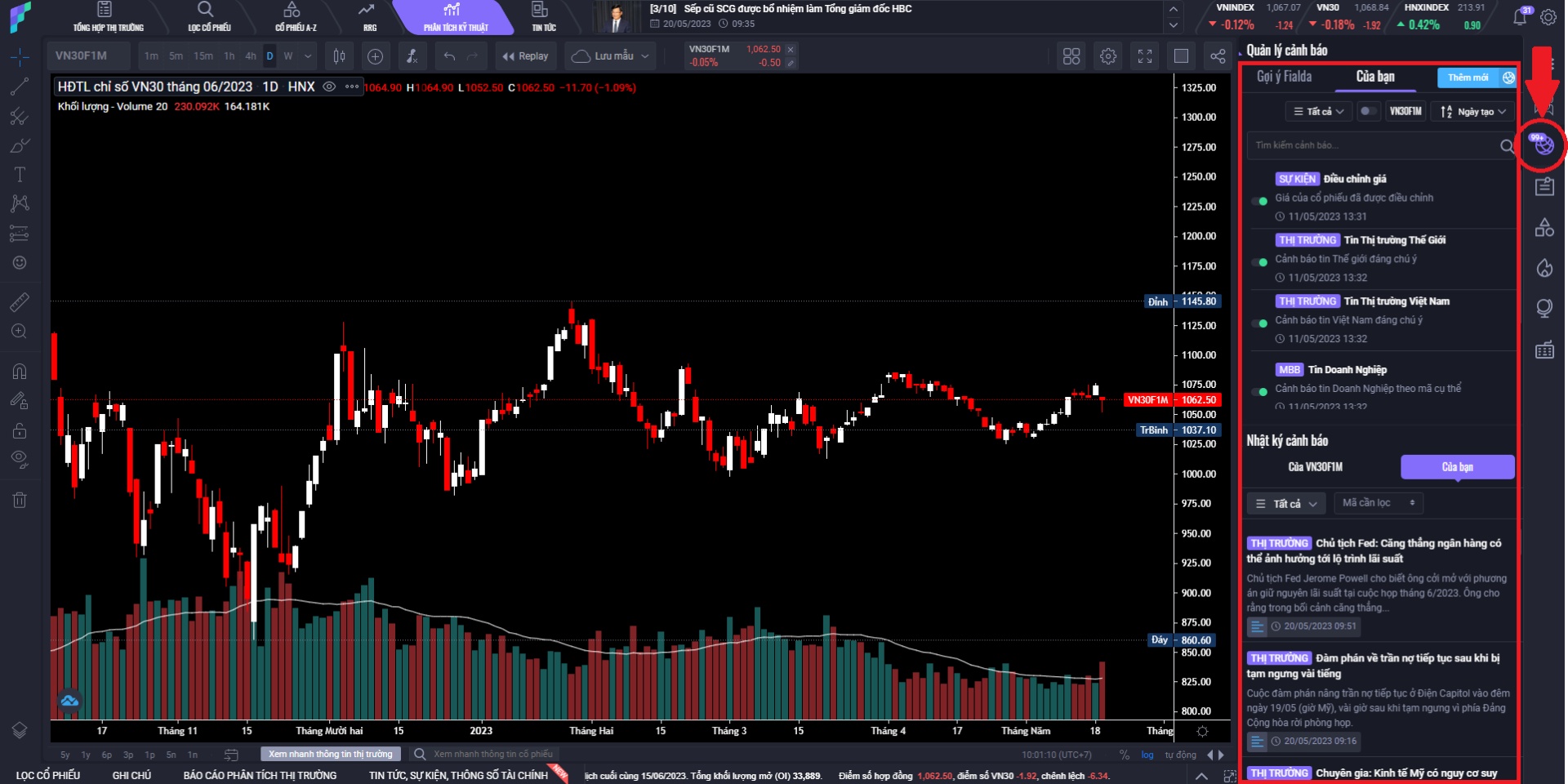The width and height of the screenshot is (1568, 784).
Task: Open the Lưu mẫu template dropdown
Action: click(x=610, y=56)
